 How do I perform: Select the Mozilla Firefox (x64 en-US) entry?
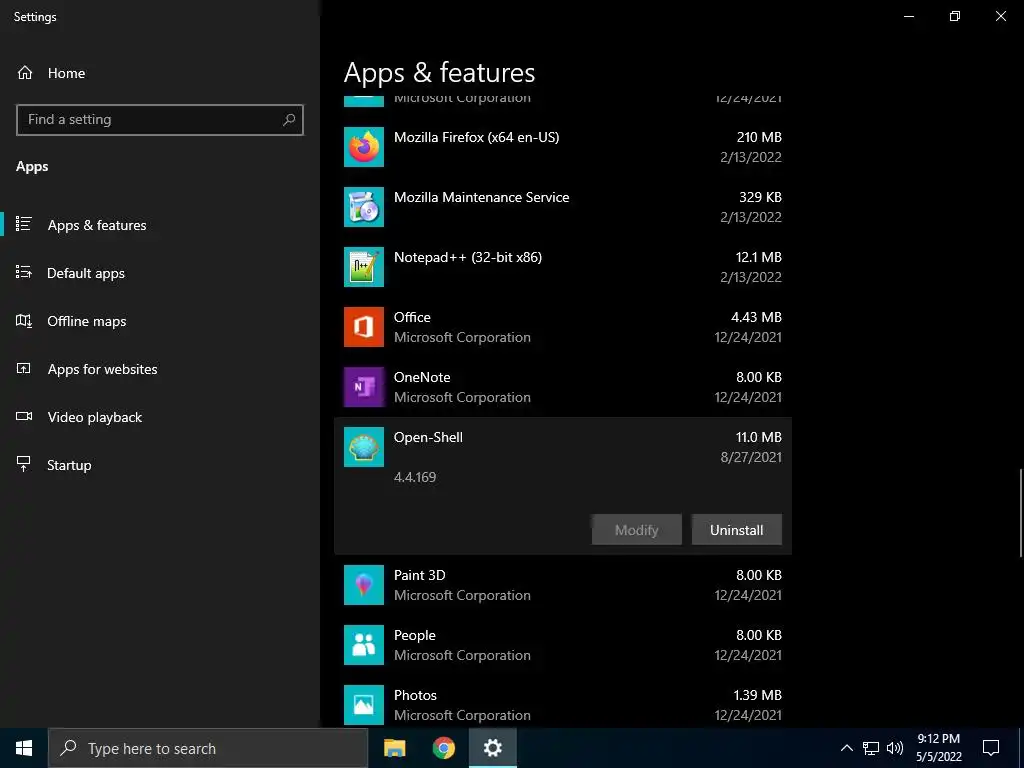(563, 147)
